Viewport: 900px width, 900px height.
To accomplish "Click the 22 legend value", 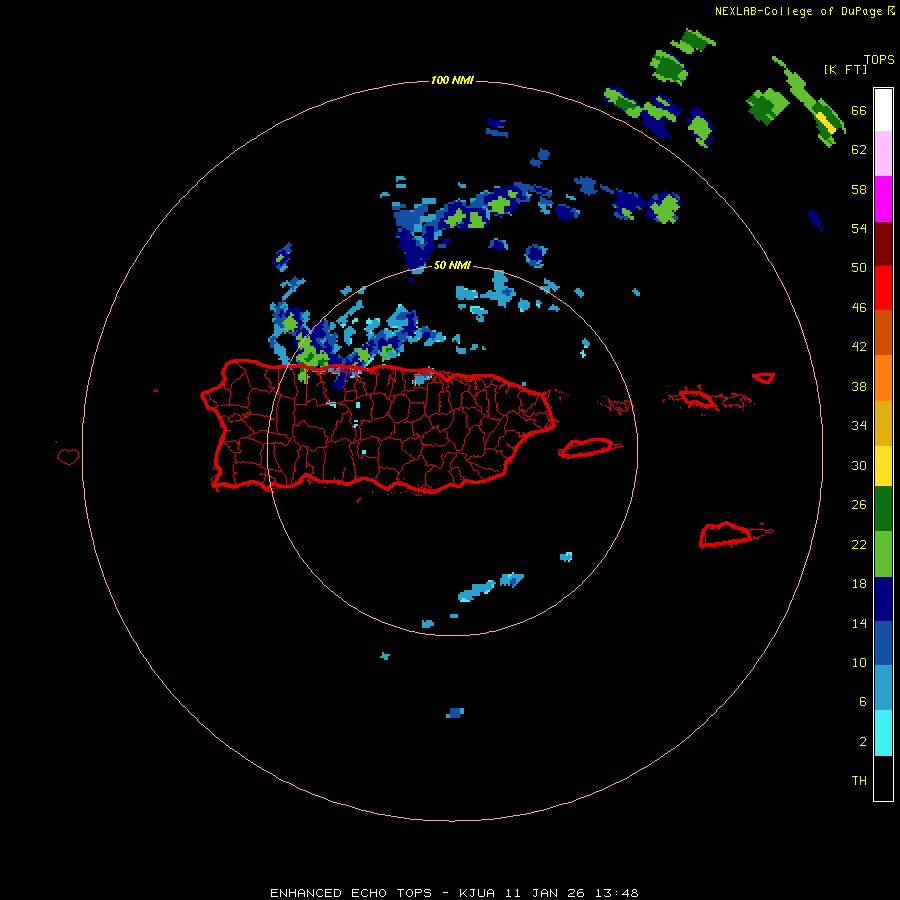I will point(859,544).
